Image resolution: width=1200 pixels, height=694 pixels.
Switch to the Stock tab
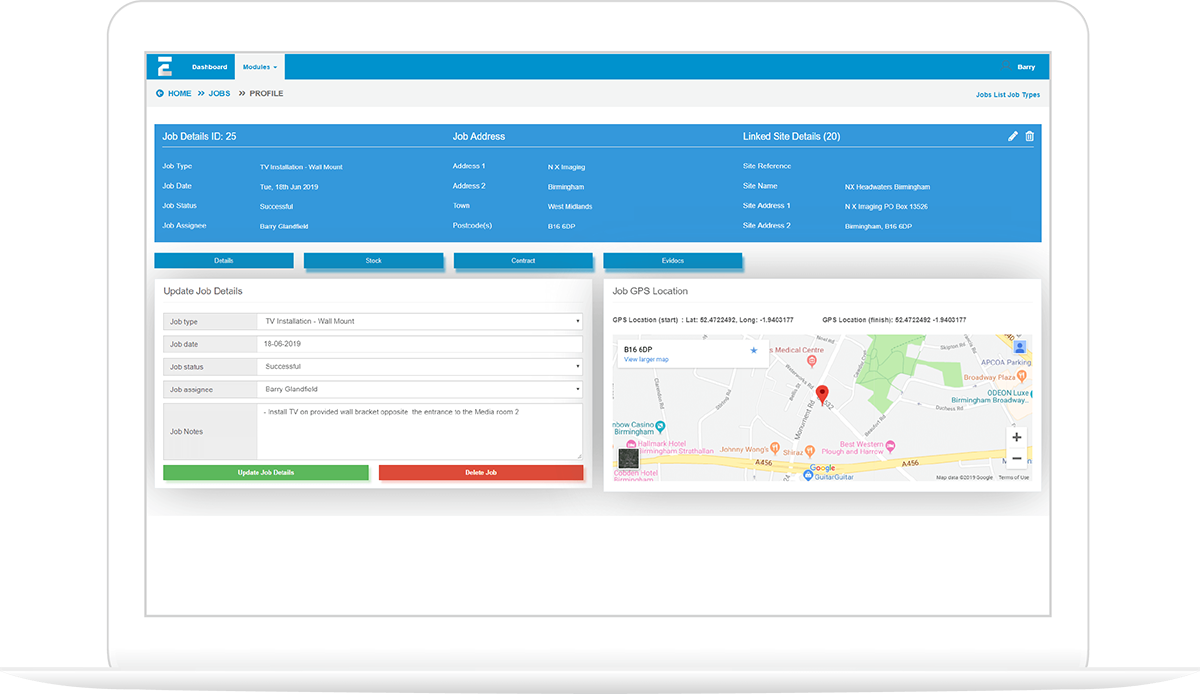pyautogui.click(x=373, y=260)
